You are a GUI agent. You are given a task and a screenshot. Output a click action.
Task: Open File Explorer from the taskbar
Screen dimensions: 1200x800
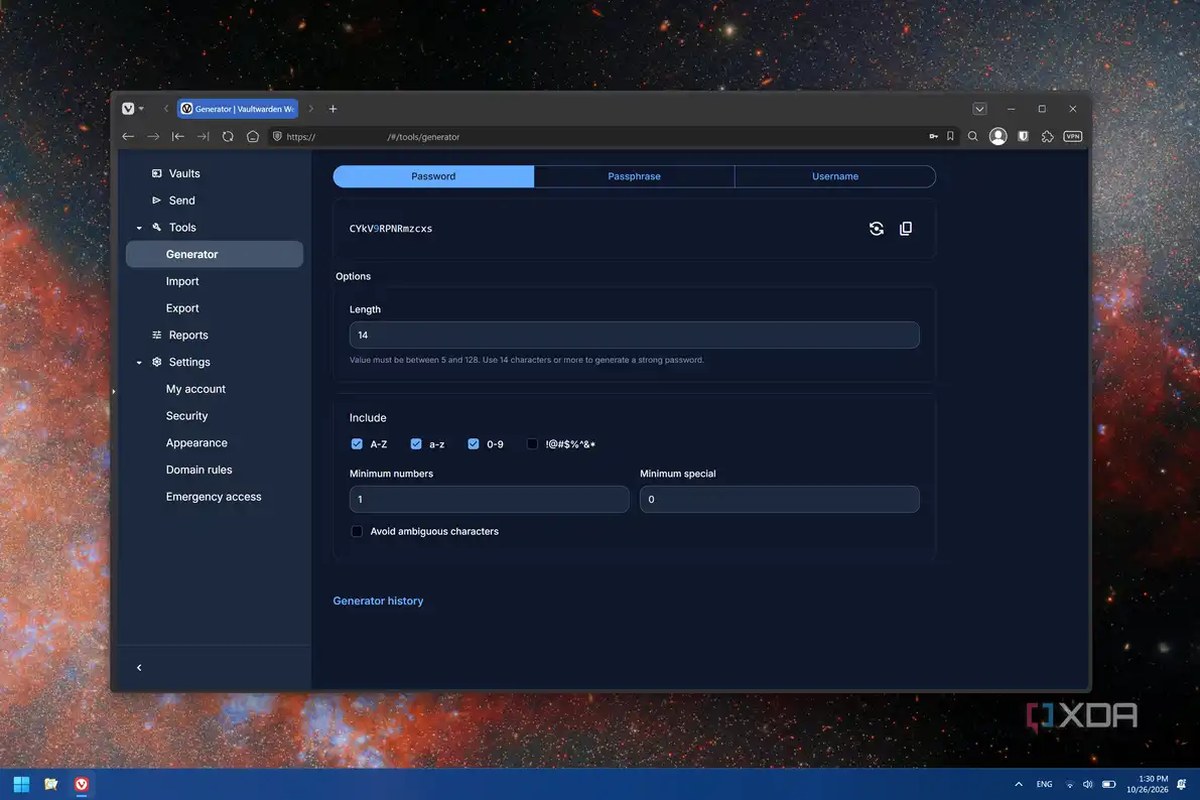[x=51, y=784]
